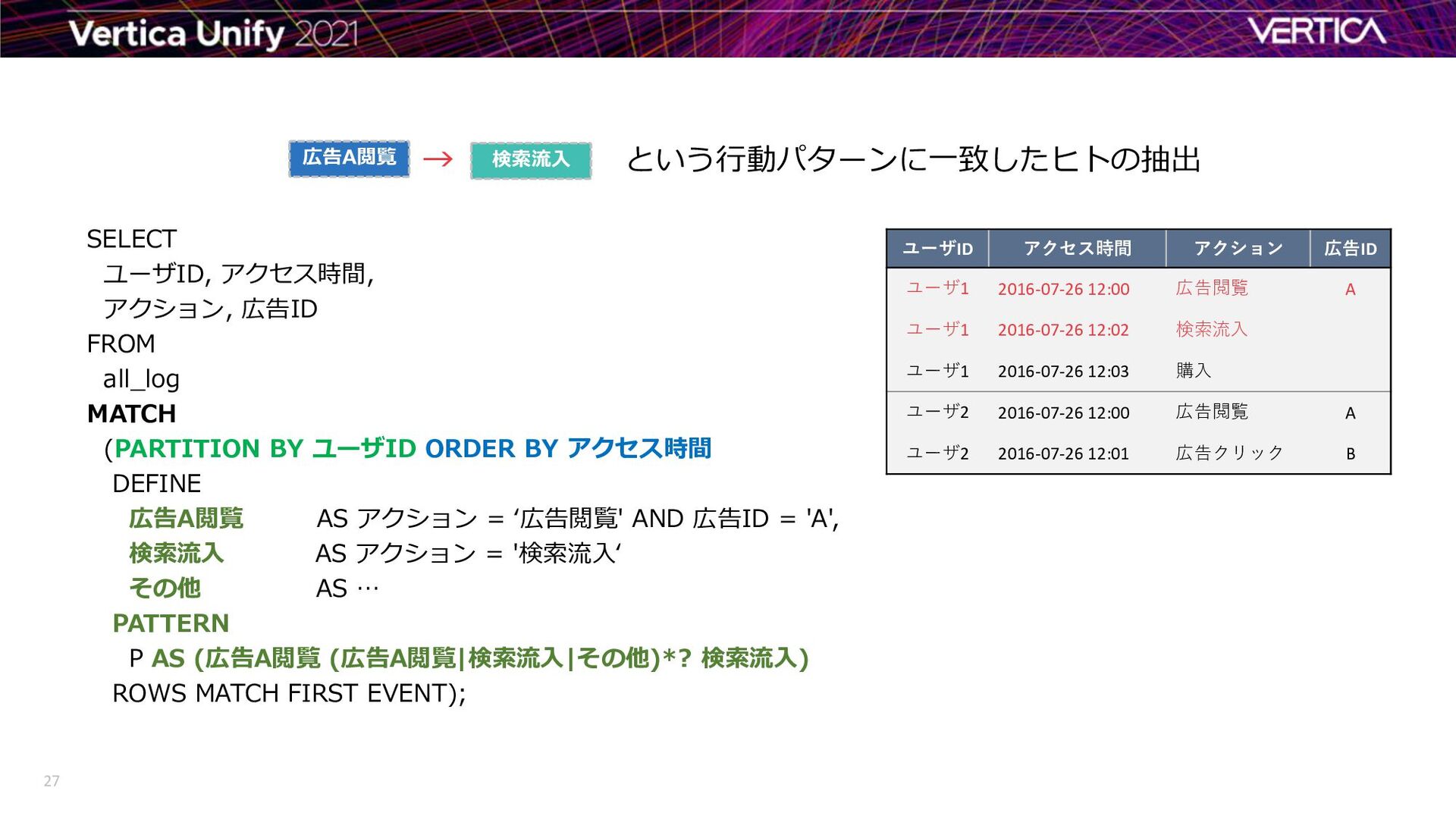Click red timestamp 2016-07-26 12:00
The width and height of the screenshot is (1456, 819).
pyautogui.click(x=1063, y=289)
